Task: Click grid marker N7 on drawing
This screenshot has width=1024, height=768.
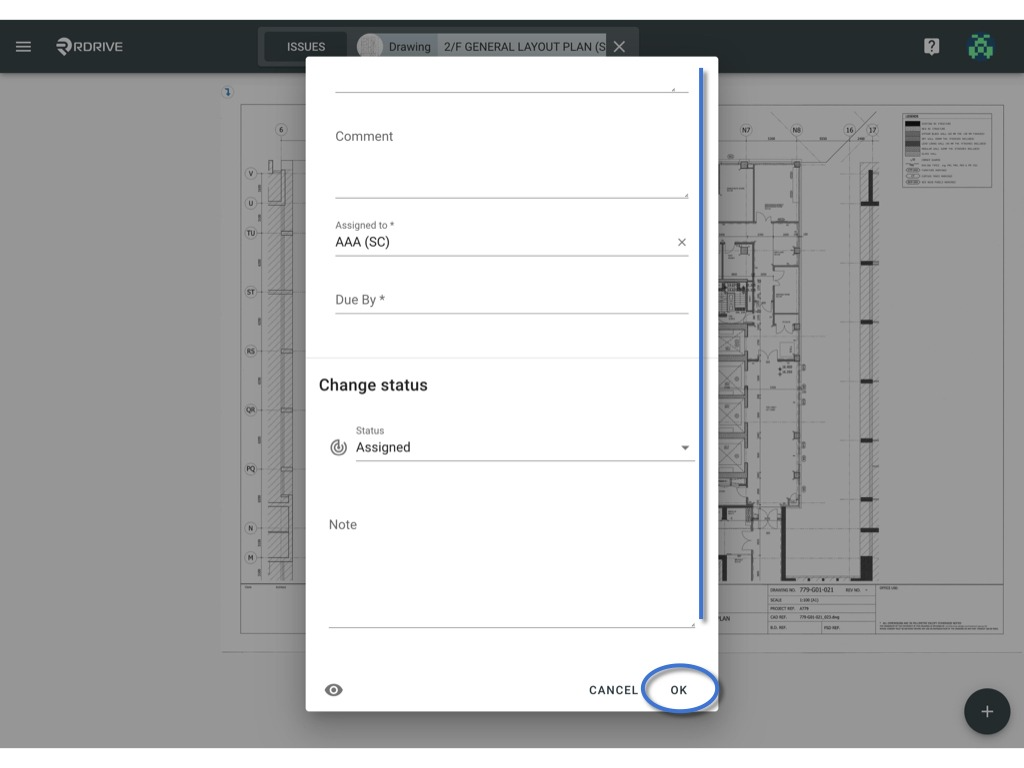Action: click(746, 130)
